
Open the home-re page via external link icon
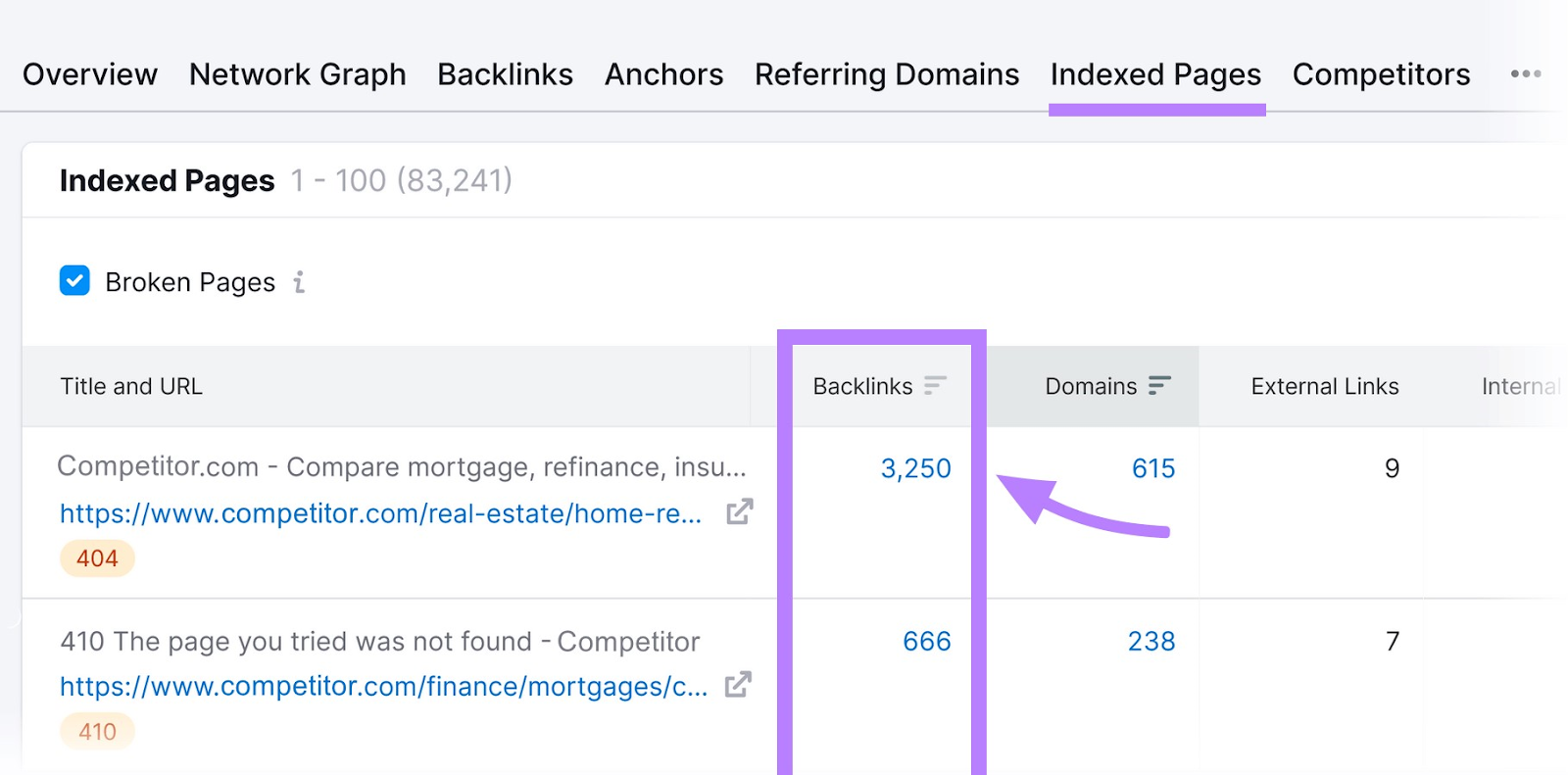tap(740, 511)
